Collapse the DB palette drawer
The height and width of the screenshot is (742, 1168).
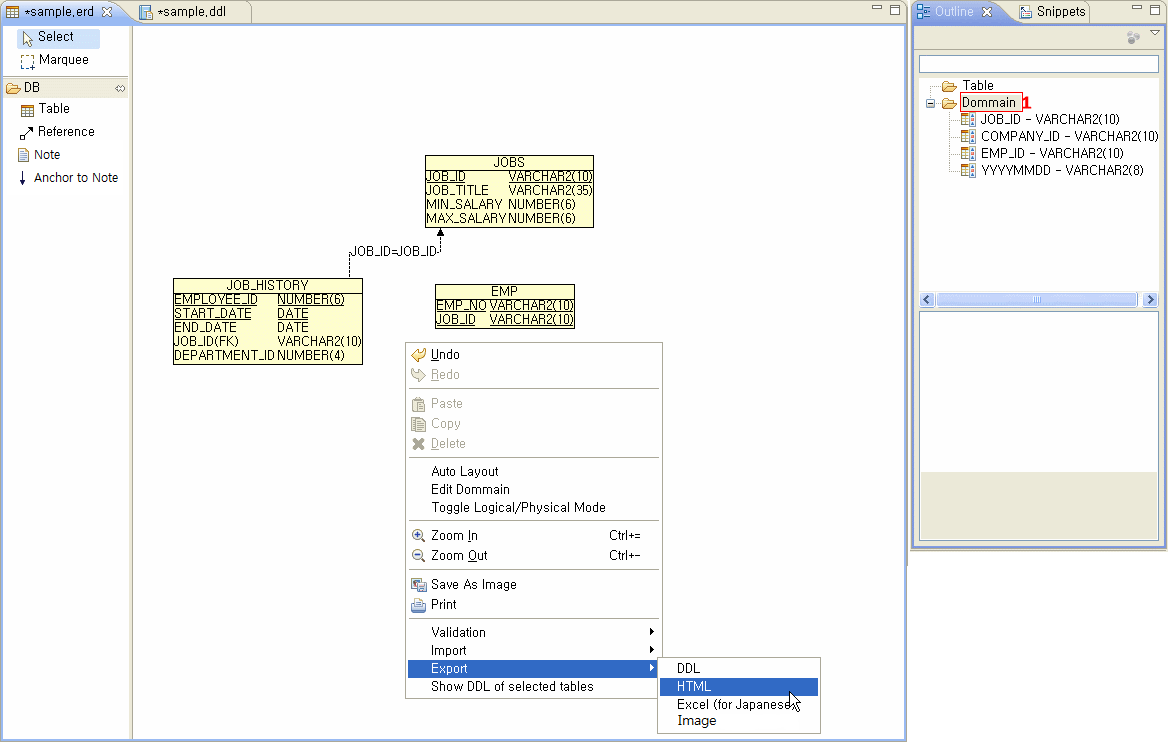pyautogui.click(x=120, y=87)
